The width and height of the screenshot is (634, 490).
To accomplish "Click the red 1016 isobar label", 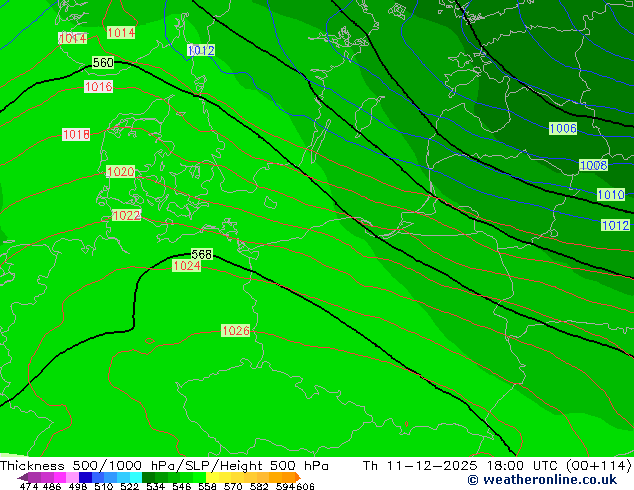I will (98, 87).
